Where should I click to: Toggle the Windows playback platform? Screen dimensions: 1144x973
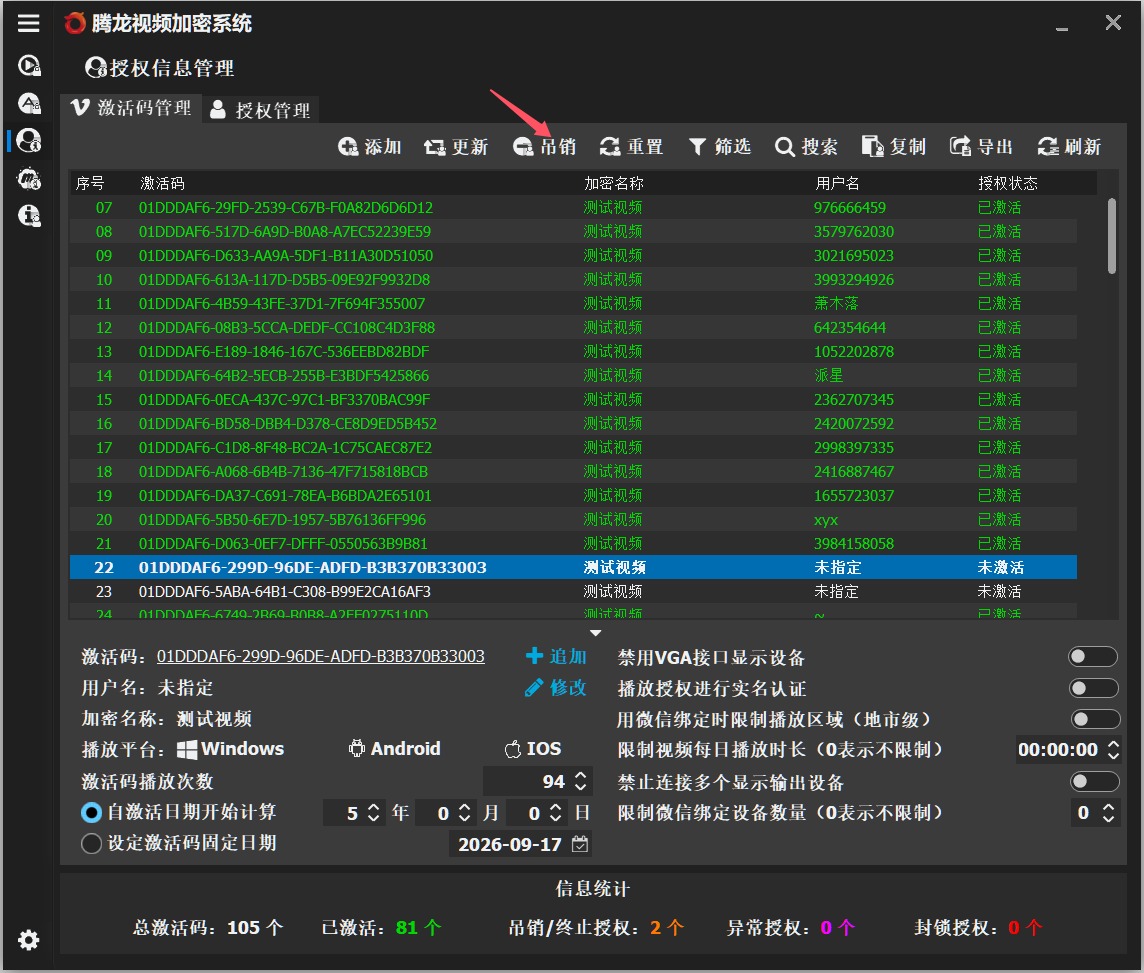click(231, 749)
